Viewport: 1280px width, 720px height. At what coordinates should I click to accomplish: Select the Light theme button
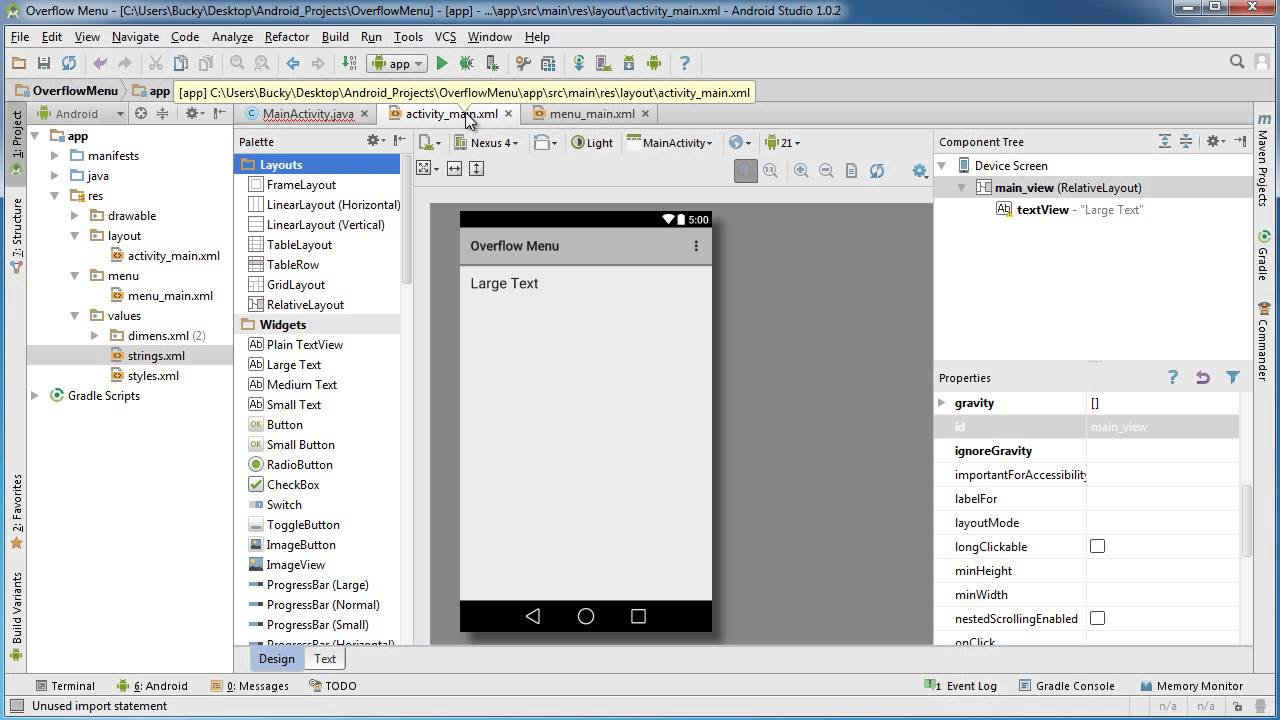click(592, 142)
